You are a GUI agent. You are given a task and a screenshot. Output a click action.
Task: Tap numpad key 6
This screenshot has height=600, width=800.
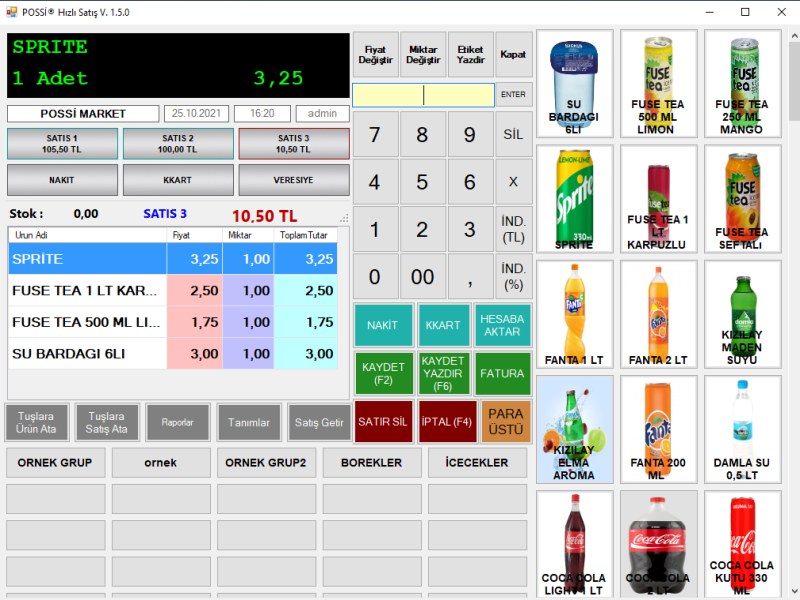(469, 182)
